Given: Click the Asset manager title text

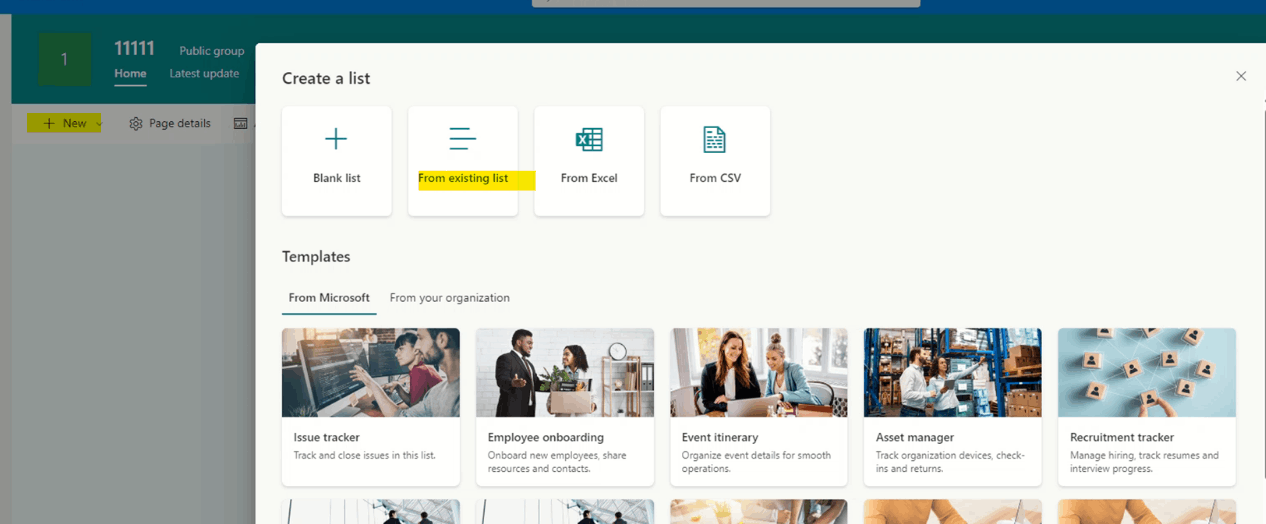Looking at the screenshot, I should point(915,437).
